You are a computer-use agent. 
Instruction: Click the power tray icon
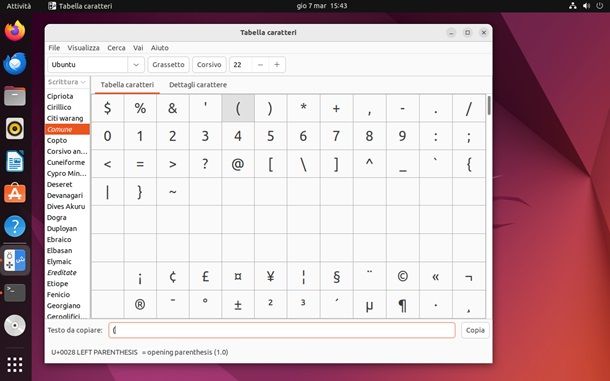[x=600, y=6]
